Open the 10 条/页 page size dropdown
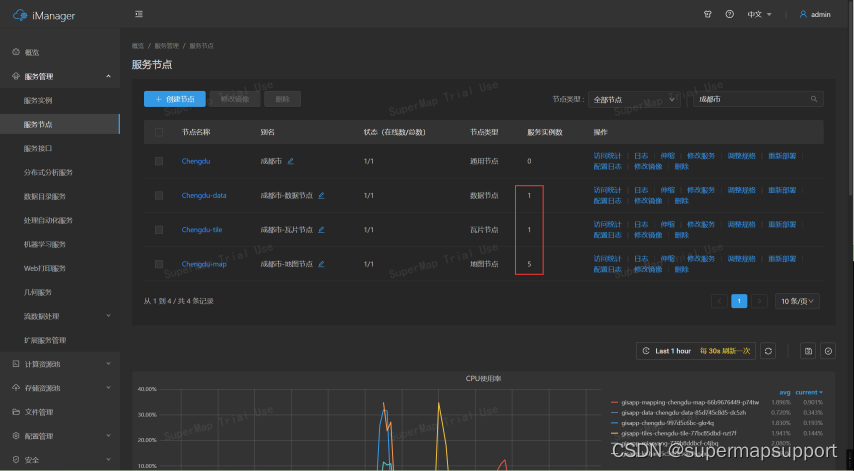Viewport: 854px width, 471px height. (799, 300)
